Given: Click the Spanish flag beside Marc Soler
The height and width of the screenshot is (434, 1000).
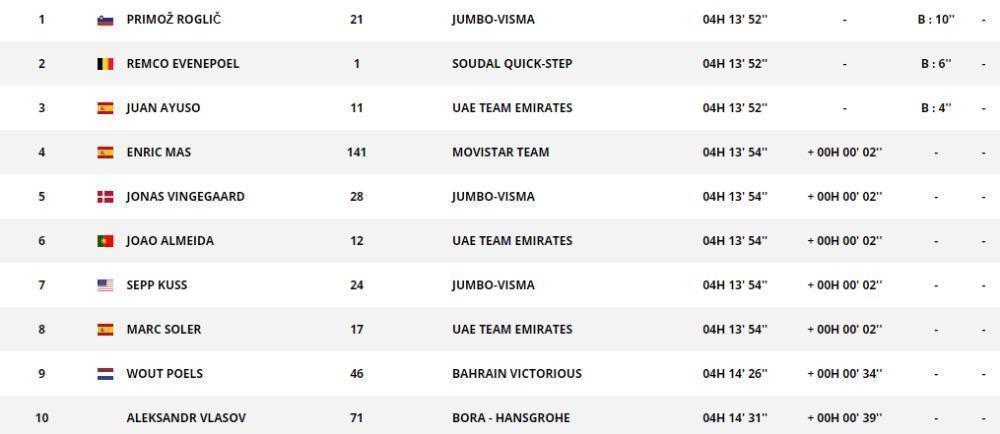Looking at the screenshot, I should pyautogui.click(x=105, y=329).
